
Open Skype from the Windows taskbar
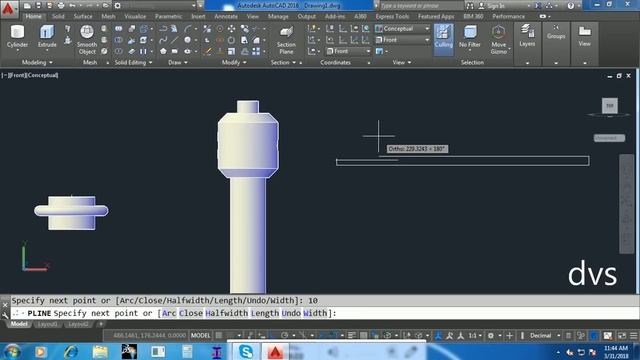click(246, 351)
